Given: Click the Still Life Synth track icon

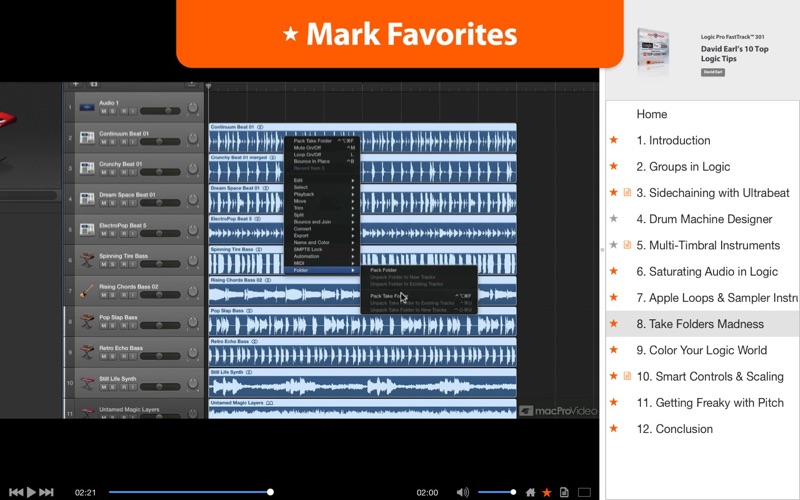Looking at the screenshot, I should pyautogui.click(x=87, y=383).
